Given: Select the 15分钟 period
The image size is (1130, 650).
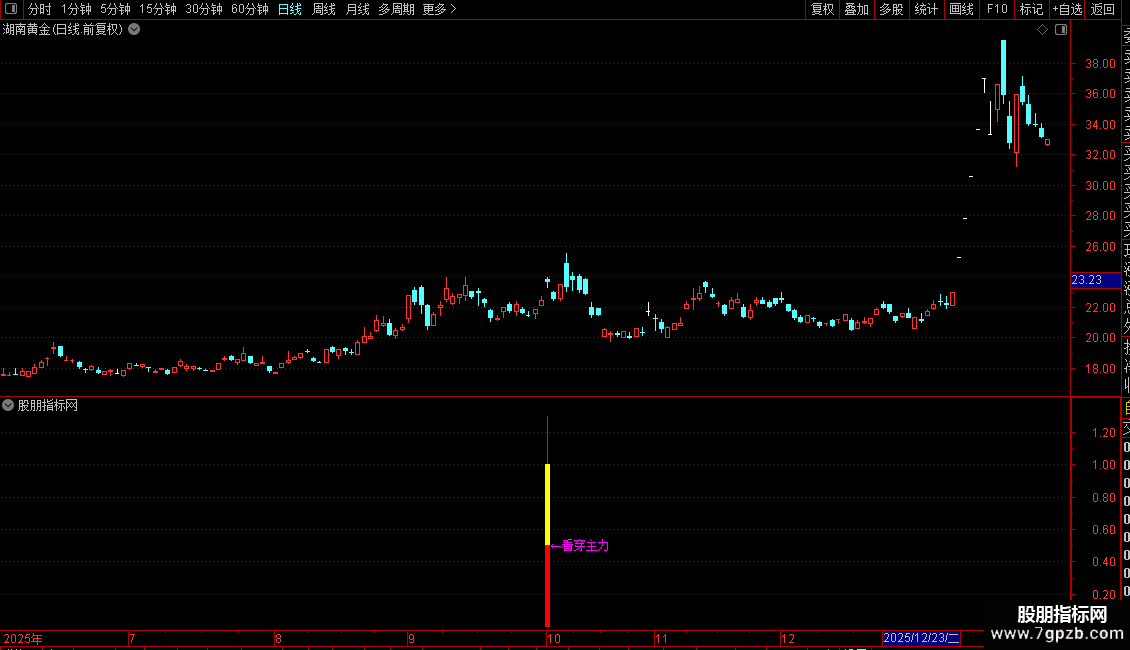Looking at the screenshot, I should (158, 9).
